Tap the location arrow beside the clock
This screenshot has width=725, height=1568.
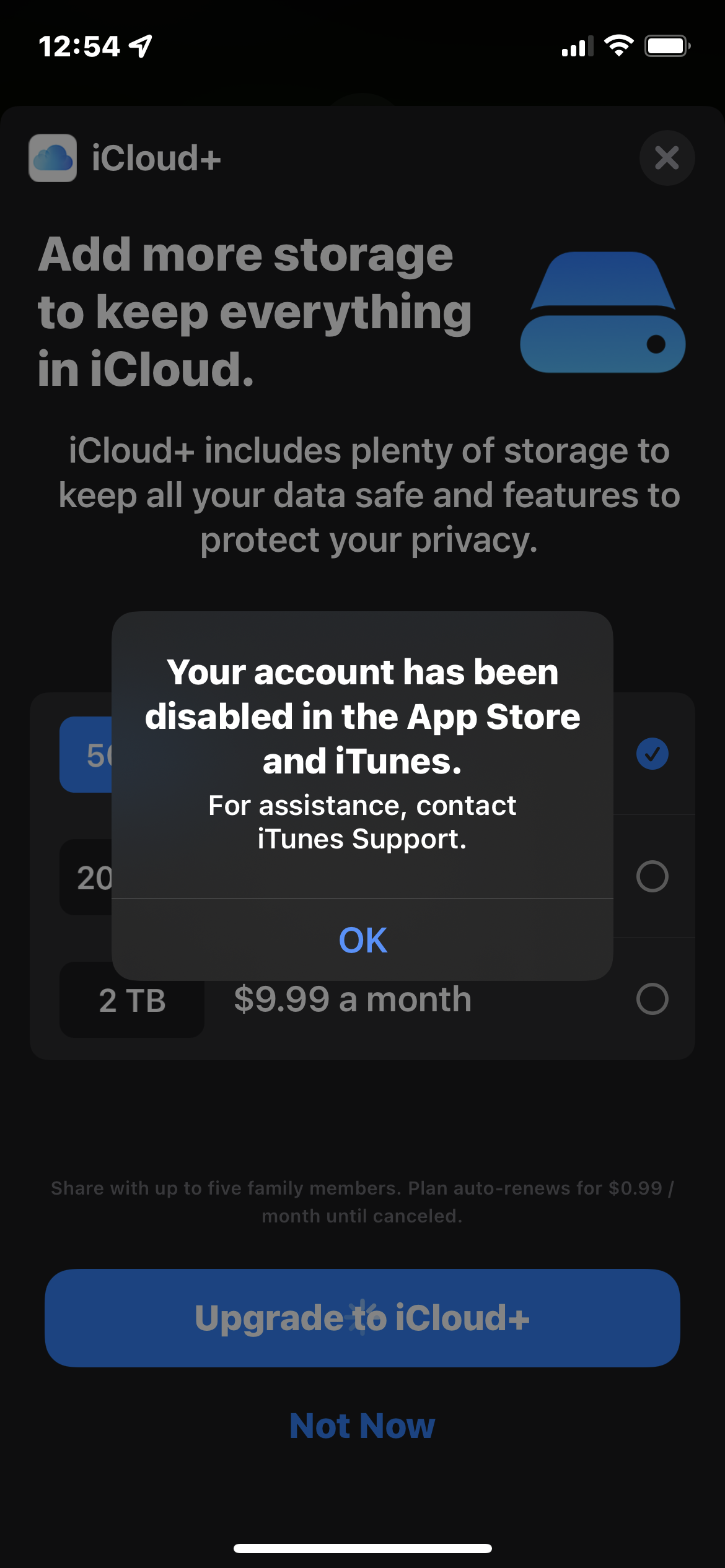click(x=141, y=46)
